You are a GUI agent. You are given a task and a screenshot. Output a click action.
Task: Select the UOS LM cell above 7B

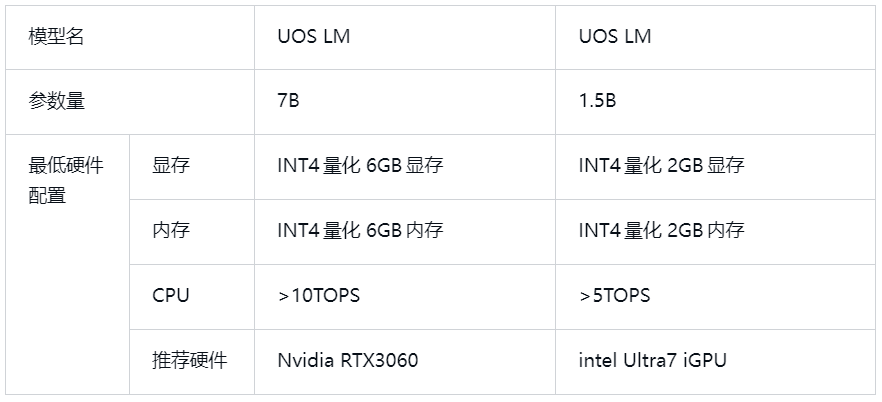(x=314, y=37)
